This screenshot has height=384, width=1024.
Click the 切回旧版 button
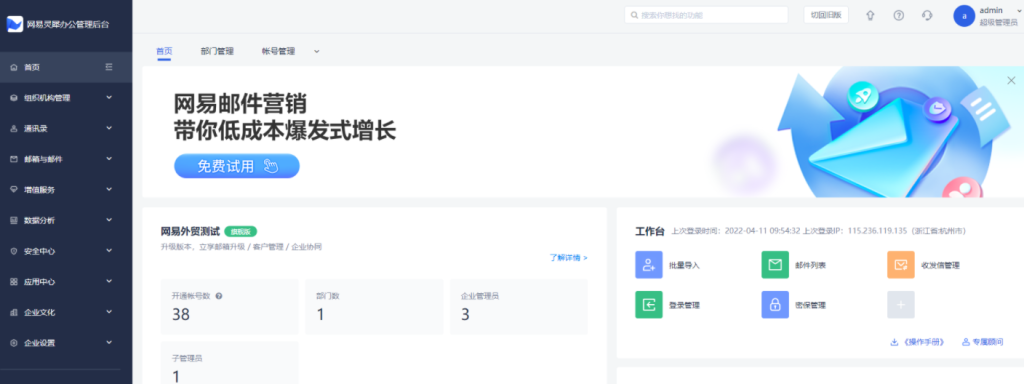(825, 15)
